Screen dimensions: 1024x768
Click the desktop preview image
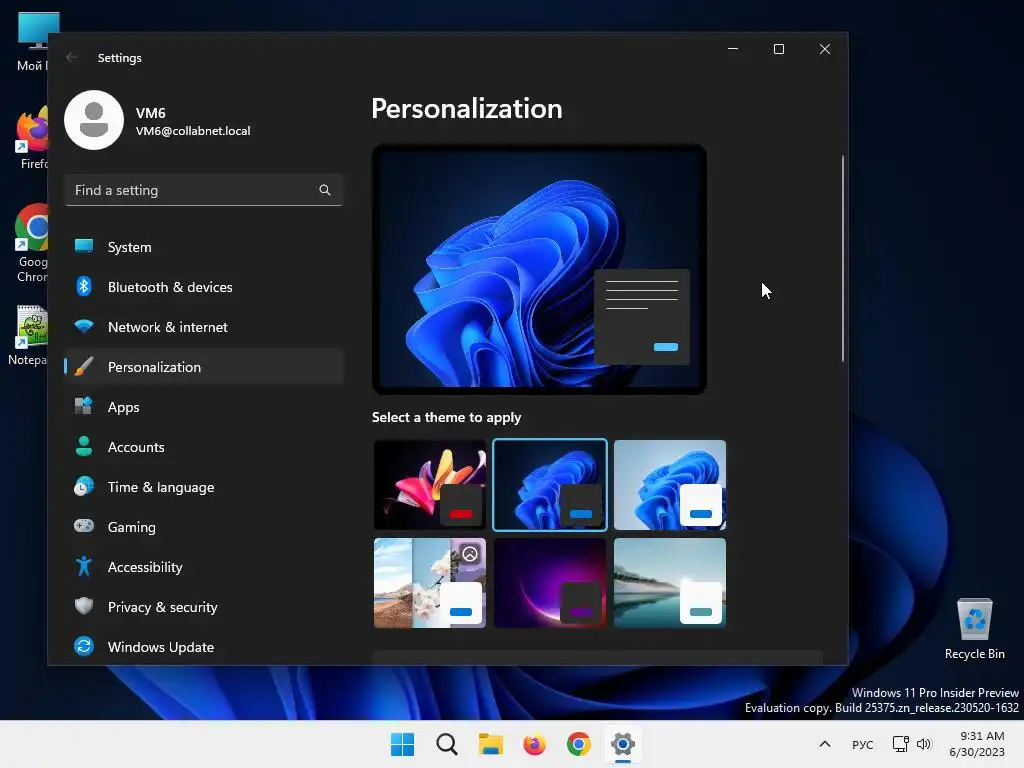[539, 269]
